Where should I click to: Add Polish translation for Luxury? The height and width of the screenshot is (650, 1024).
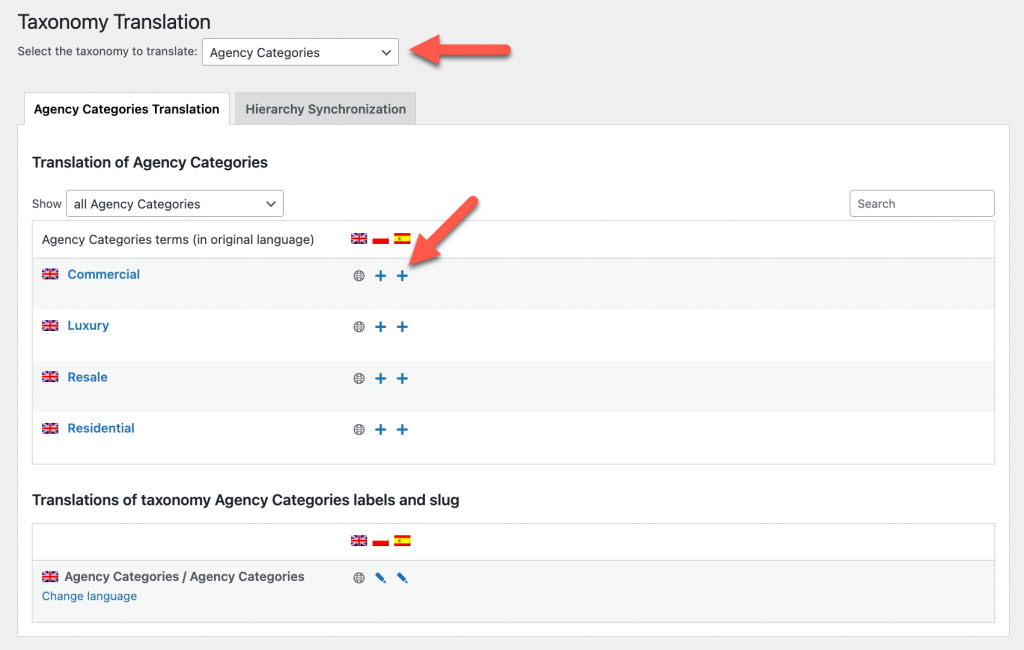(x=380, y=327)
